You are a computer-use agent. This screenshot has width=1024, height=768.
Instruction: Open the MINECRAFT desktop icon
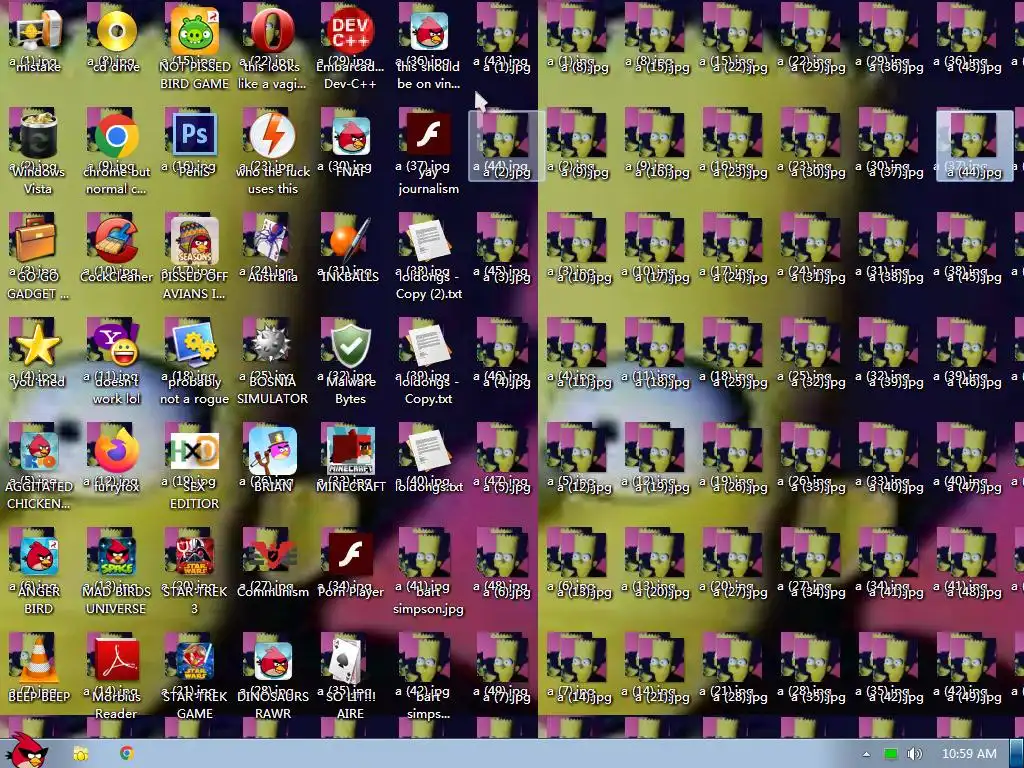point(351,452)
